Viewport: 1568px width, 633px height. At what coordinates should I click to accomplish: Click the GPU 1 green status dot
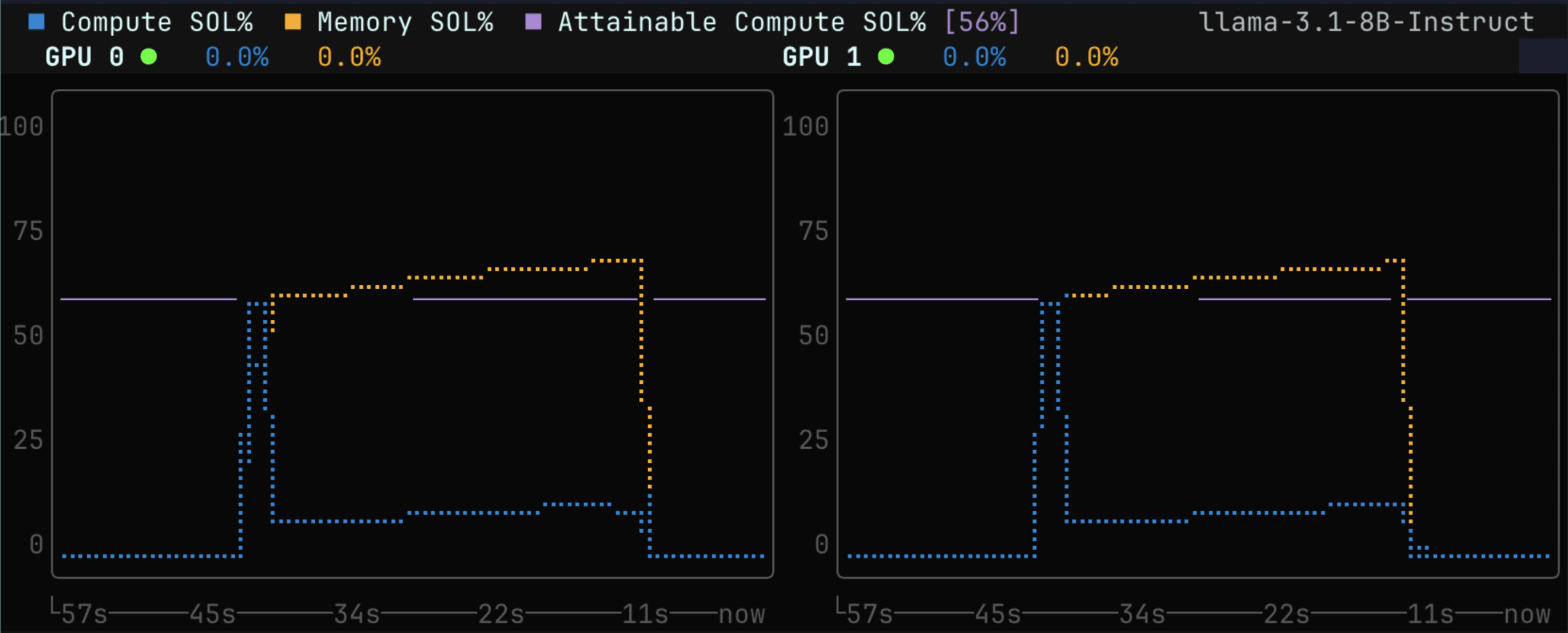pyautogui.click(x=886, y=57)
